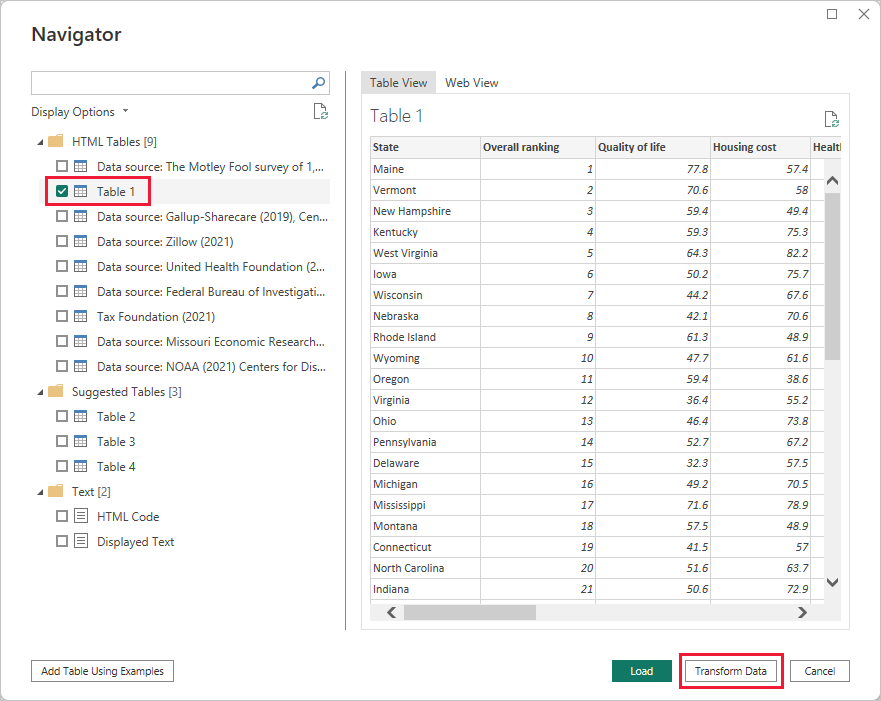The width and height of the screenshot is (881, 701).
Task: Click the search magnifier icon
Action: coord(319,83)
